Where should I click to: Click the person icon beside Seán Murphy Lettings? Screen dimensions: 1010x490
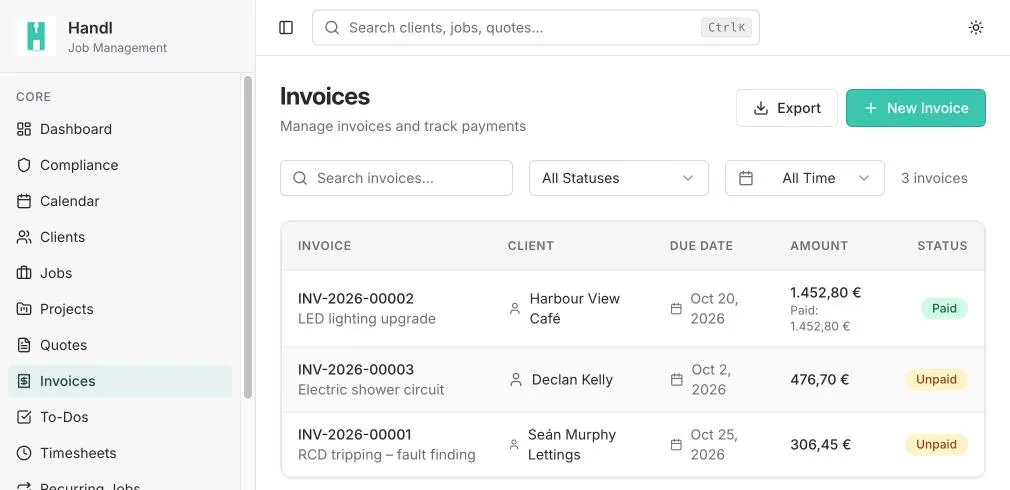[x=514, y=444]
